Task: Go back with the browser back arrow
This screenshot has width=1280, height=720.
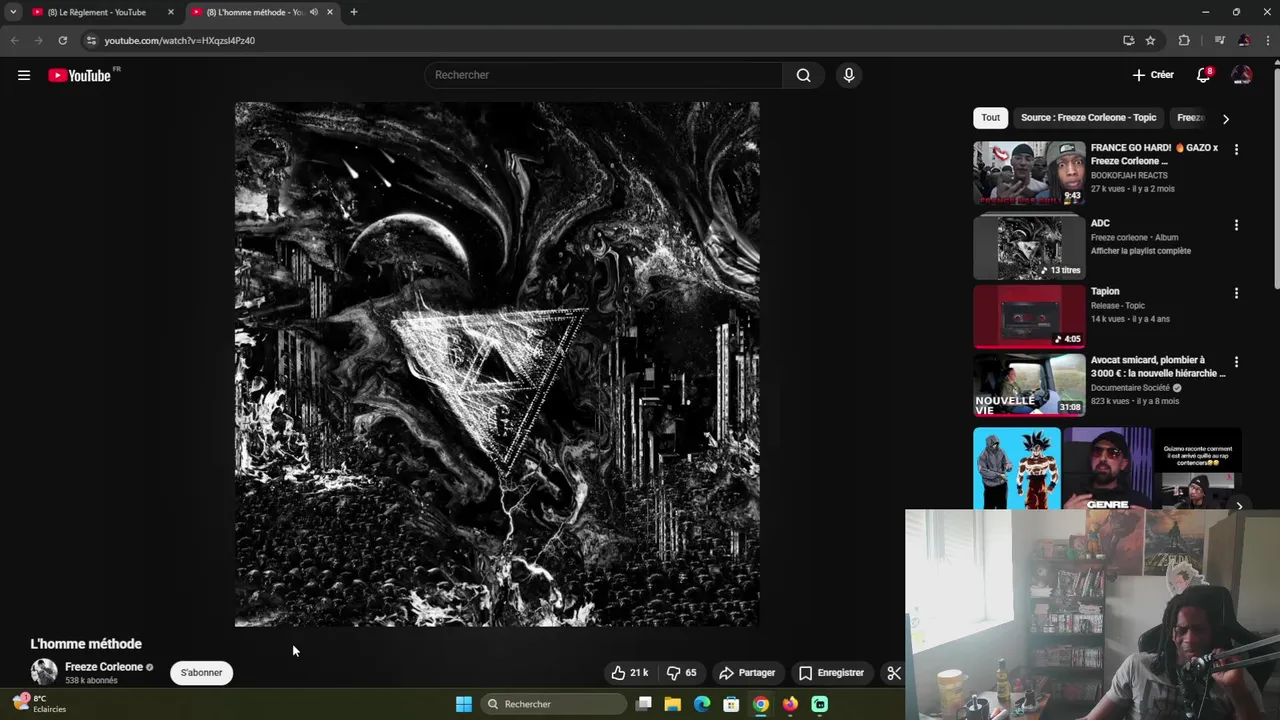Action: click(14, 41)
